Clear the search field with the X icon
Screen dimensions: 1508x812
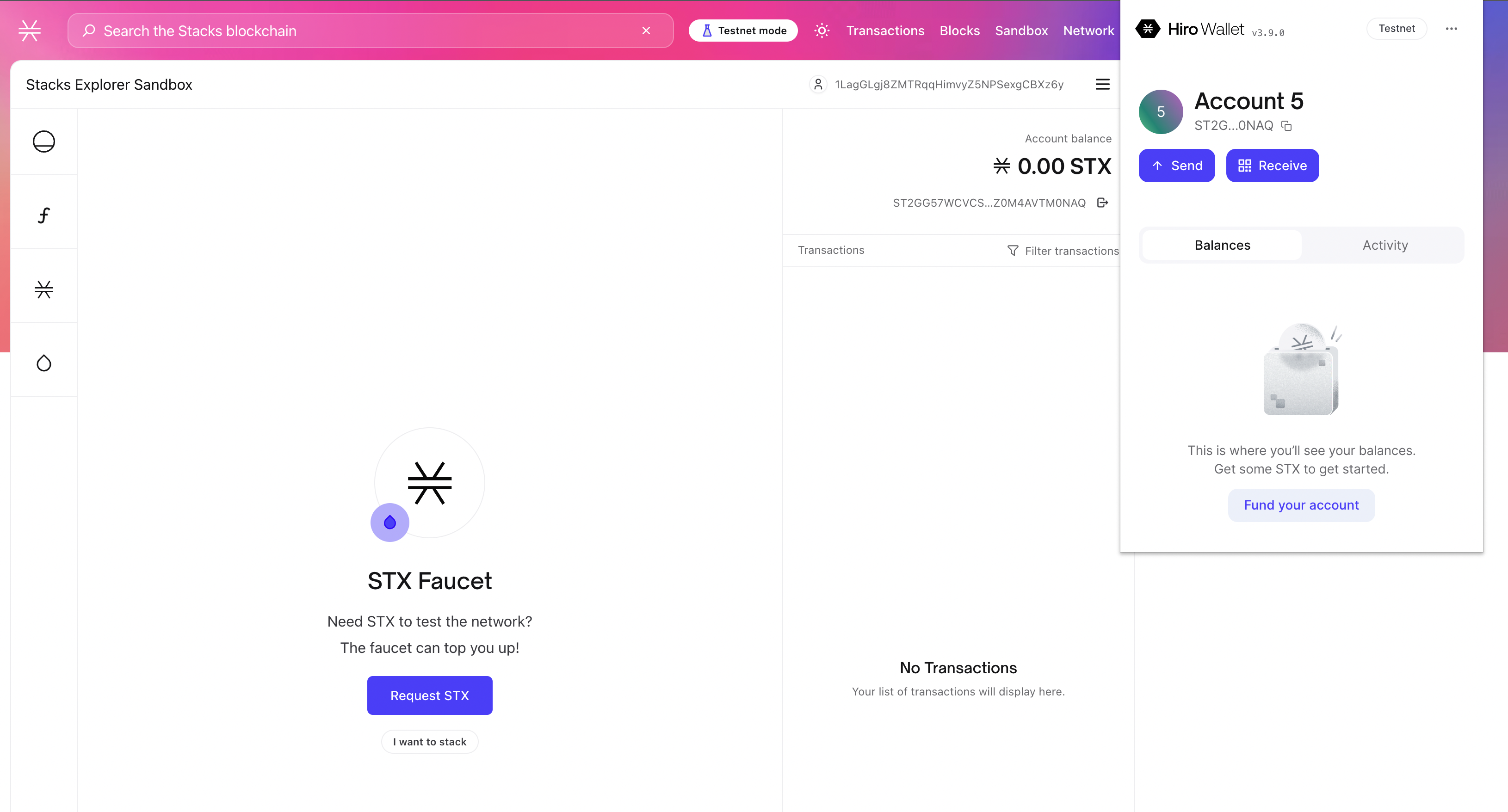point(646,31)
